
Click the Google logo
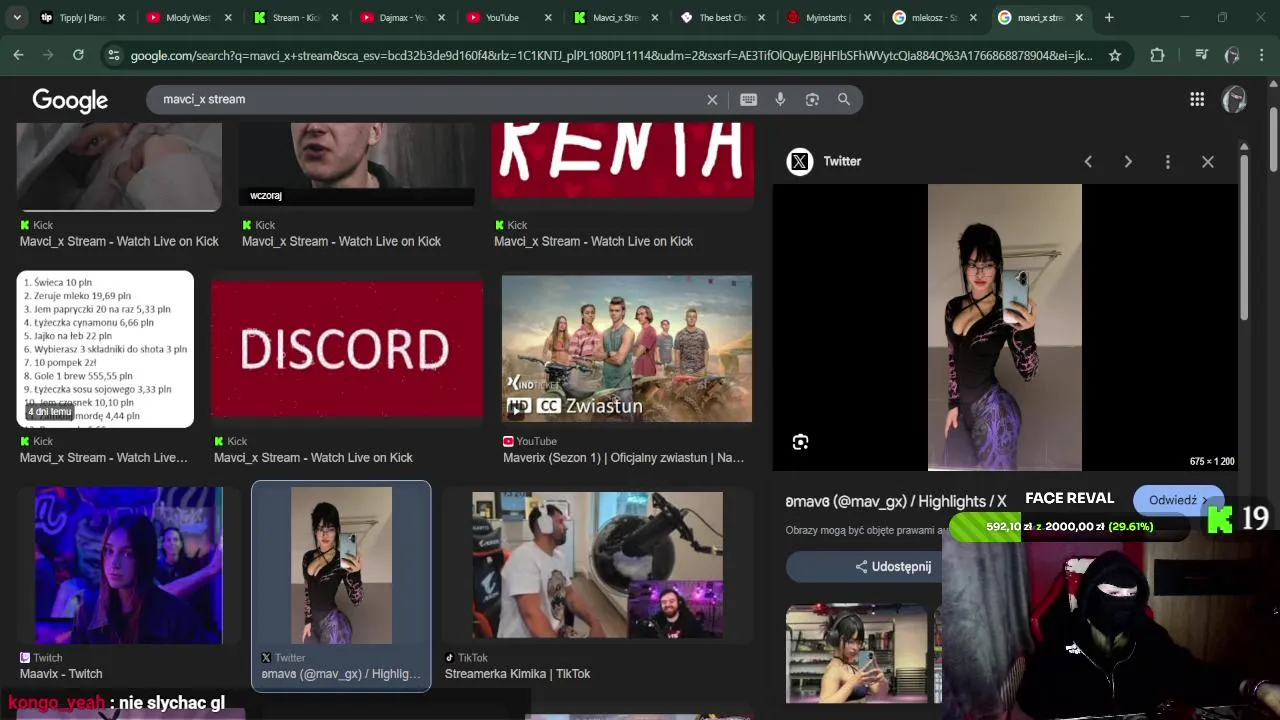point(70,100)
